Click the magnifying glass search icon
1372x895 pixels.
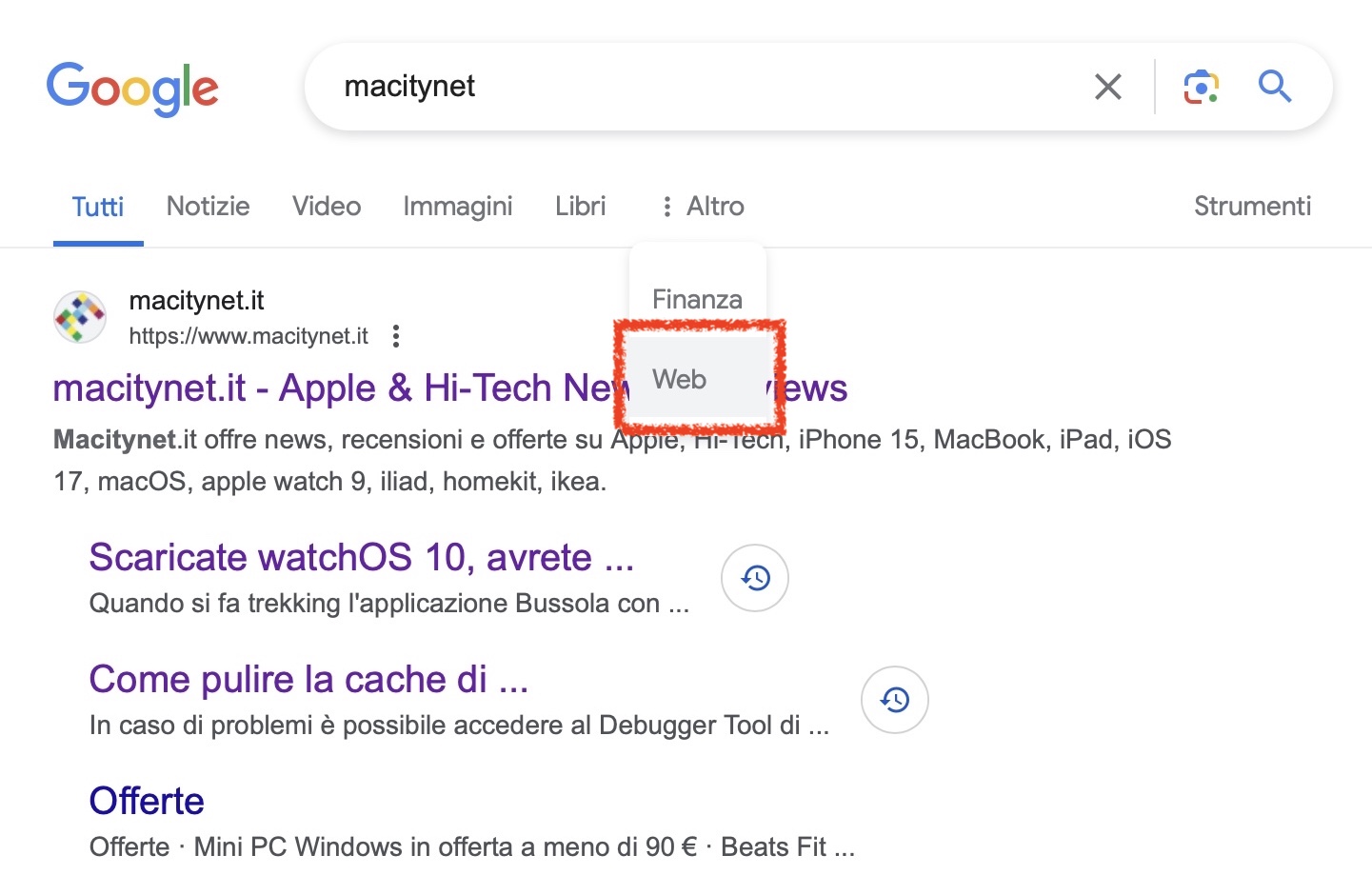point(1274,88)
